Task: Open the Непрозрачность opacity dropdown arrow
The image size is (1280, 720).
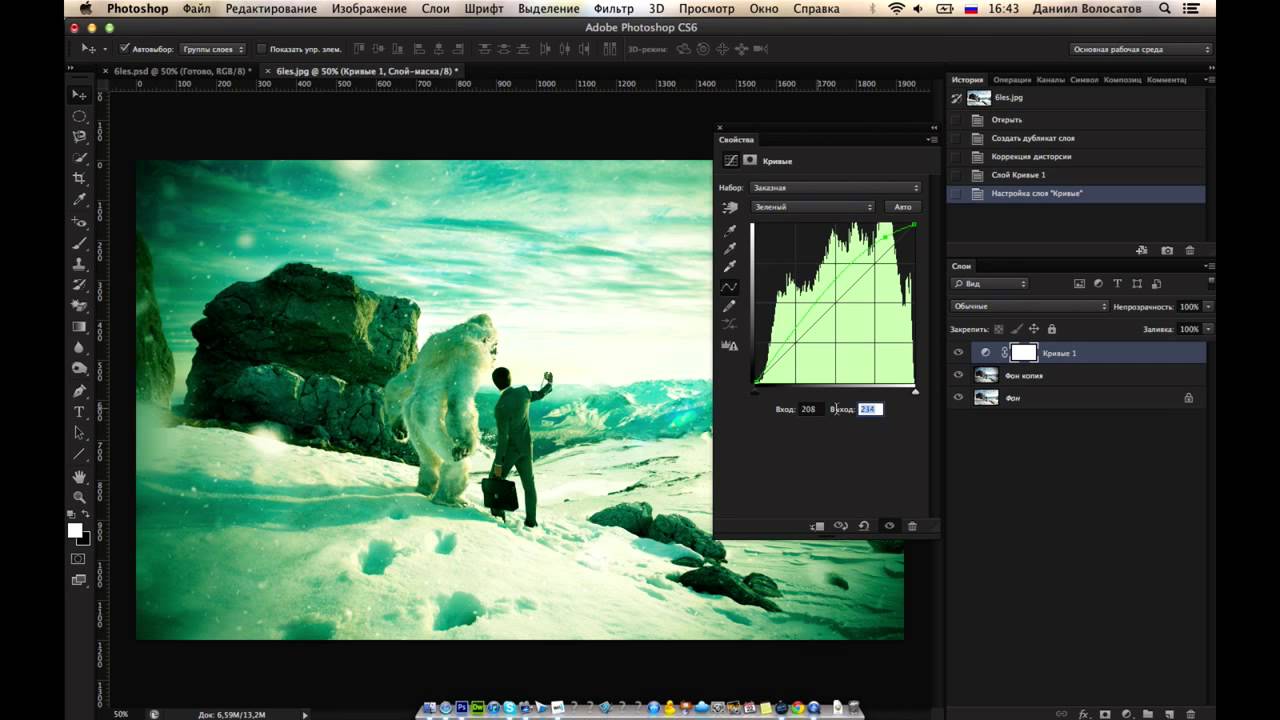Action: [1208, 307]
